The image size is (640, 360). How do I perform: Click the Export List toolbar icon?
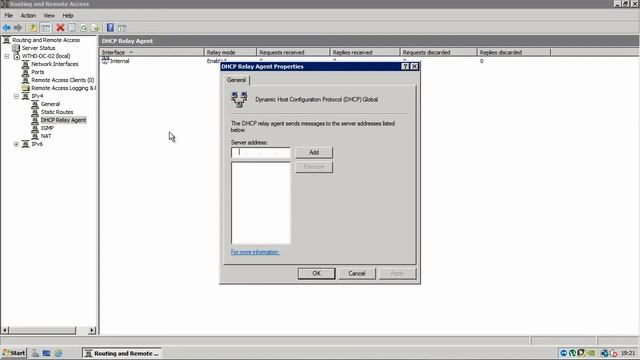point(95,28)
